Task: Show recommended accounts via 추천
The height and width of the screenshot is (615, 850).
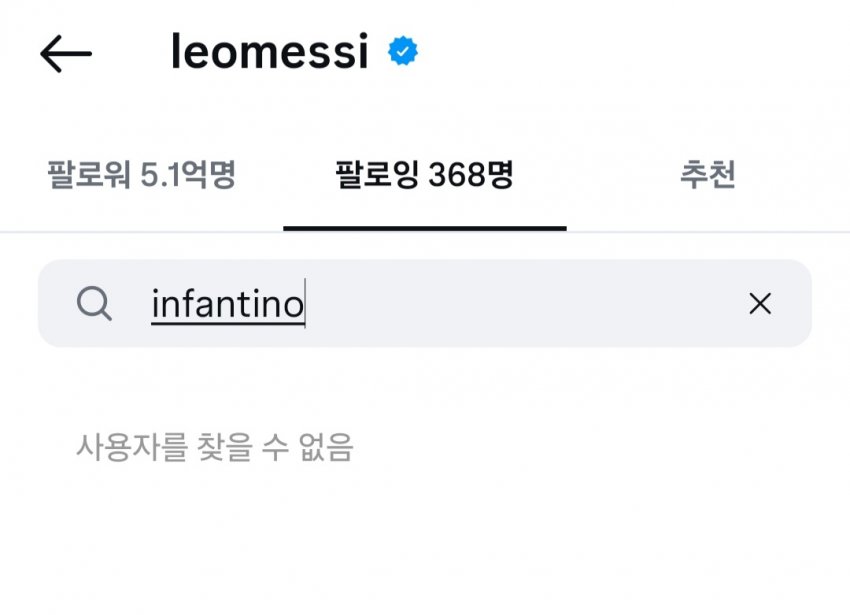Action: coord(707,174)
